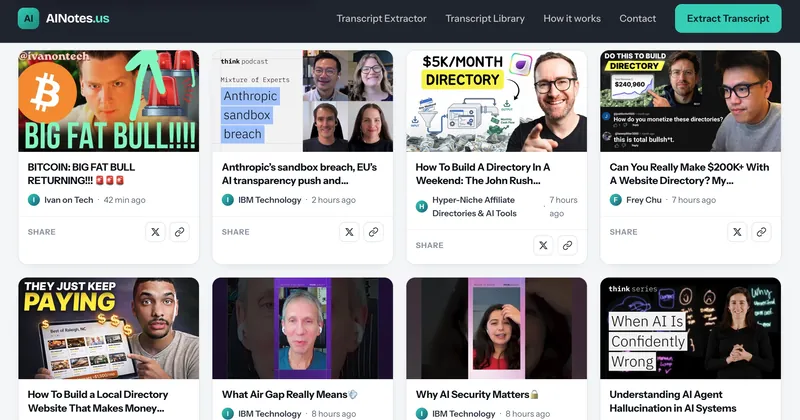The width and height of the screenshot is (800, 420).
Task: Open title Anthropic's sandbox breach, EU's AI transparency
Action: 299,174
